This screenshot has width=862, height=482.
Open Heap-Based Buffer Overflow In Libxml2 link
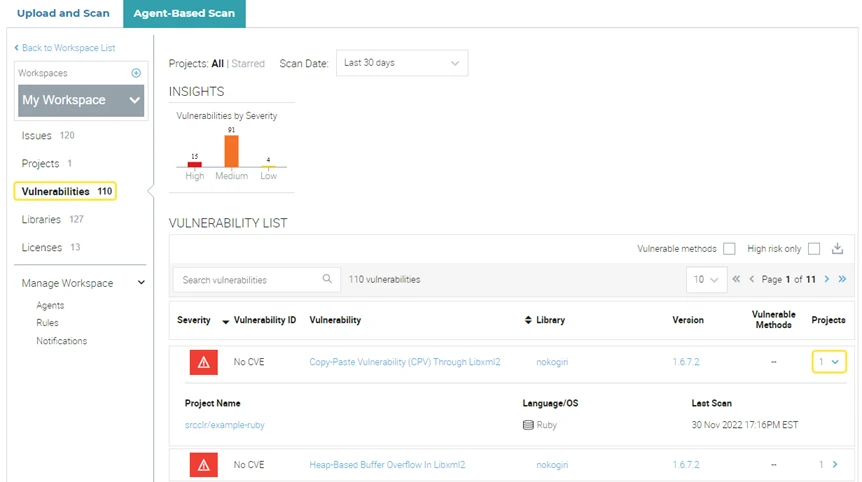click(x=387, y=464)
